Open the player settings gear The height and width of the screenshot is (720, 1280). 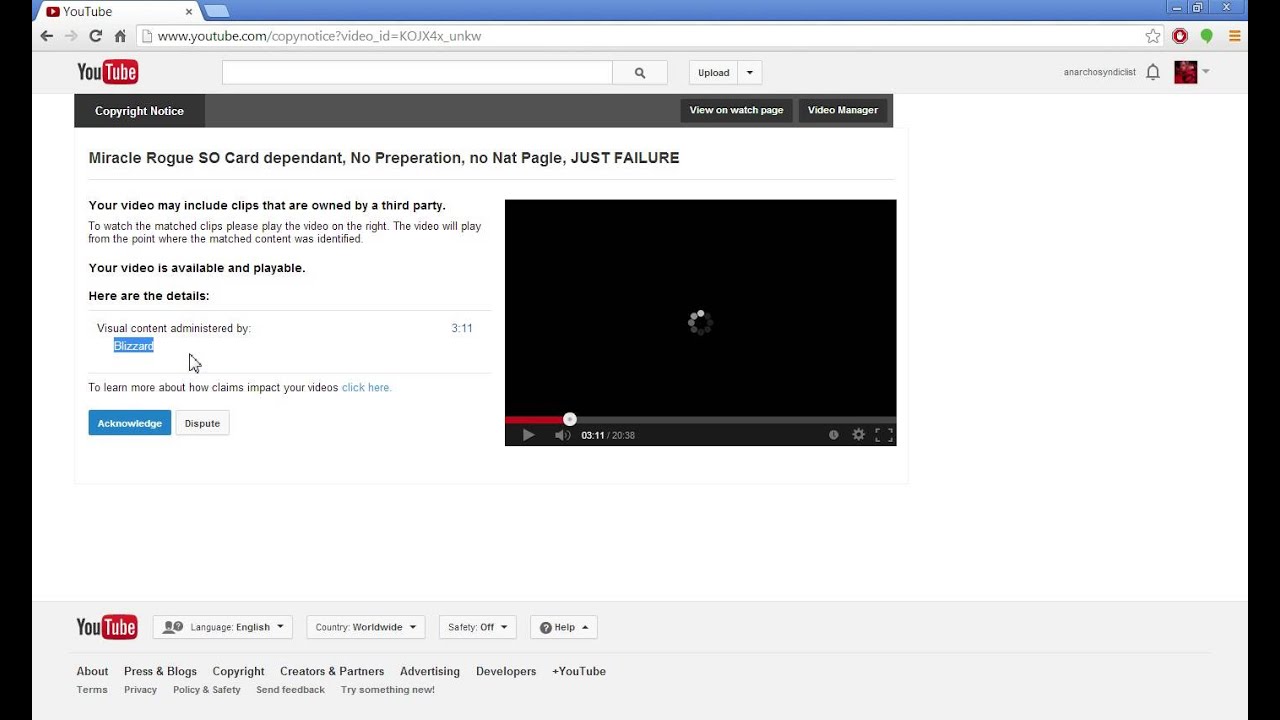[858, 435]
